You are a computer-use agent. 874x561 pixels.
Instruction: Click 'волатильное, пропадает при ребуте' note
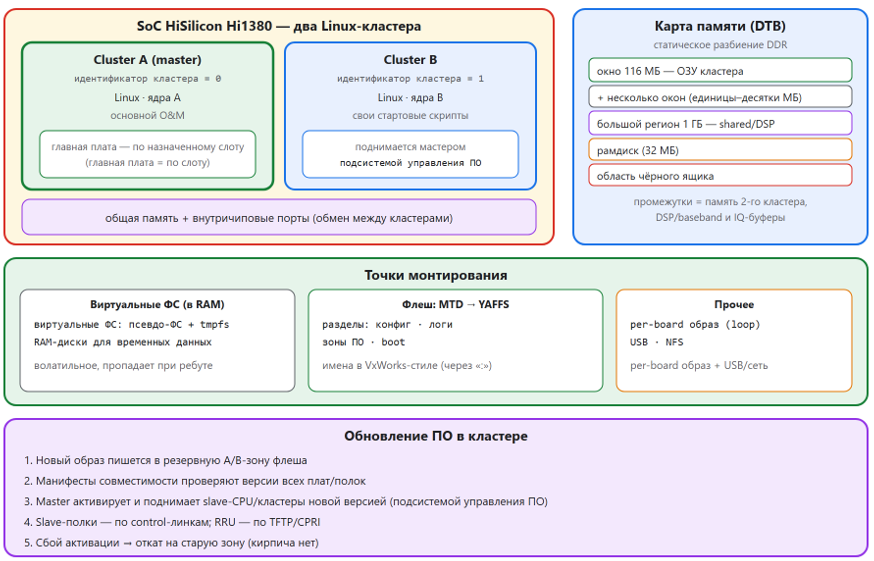[123, 366]
